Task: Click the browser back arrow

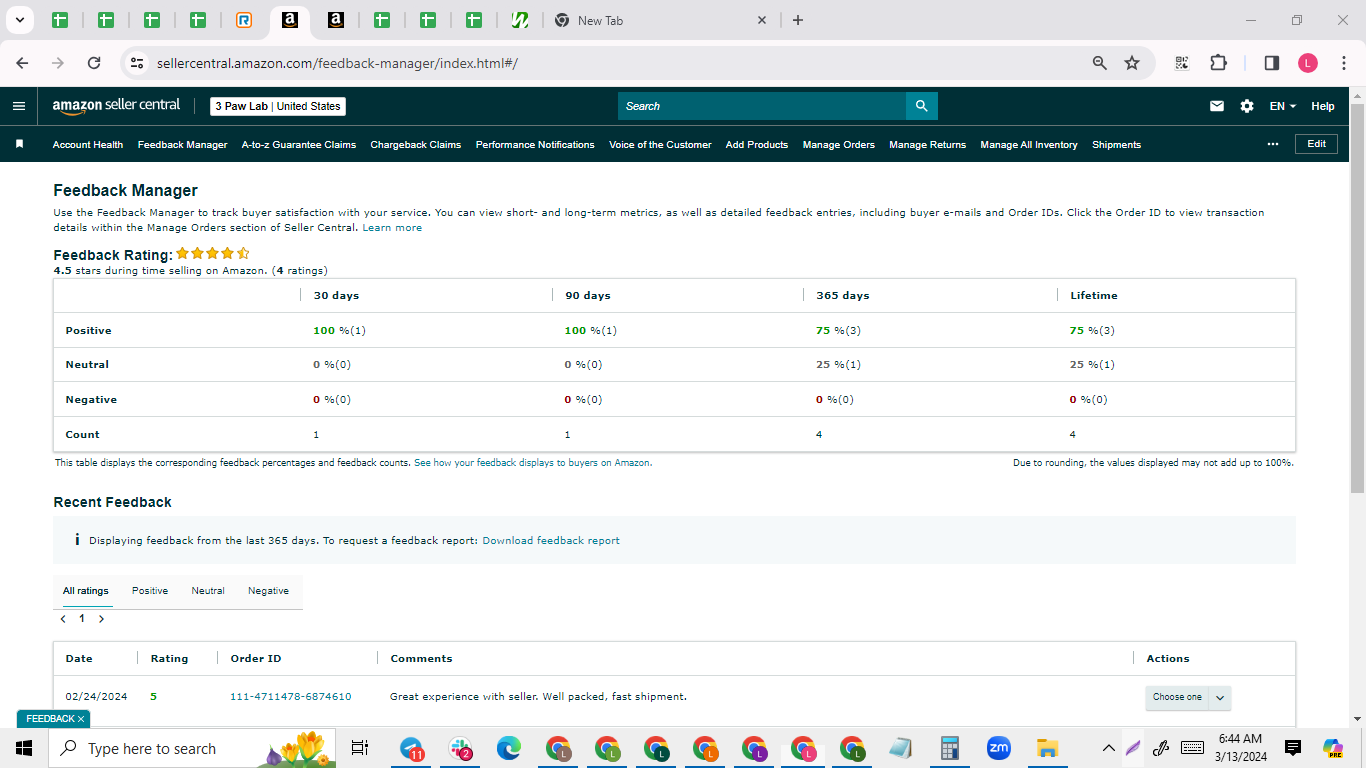Action: (23, 63)
